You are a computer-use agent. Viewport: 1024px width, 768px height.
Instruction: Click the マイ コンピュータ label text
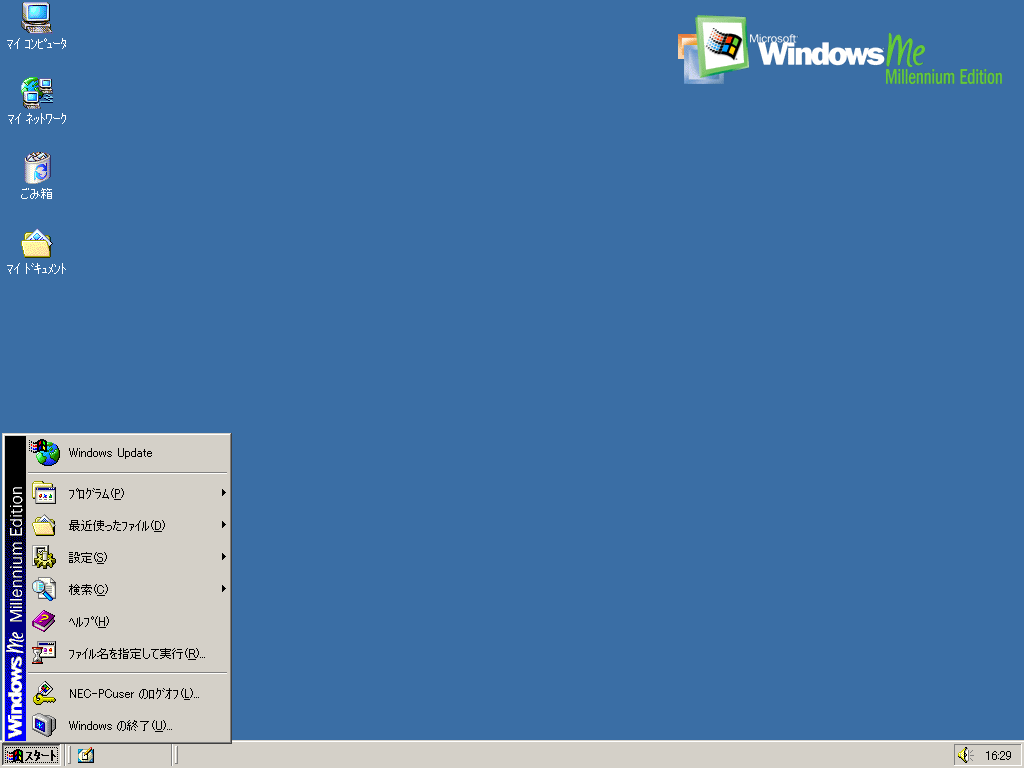tap(37, 44)
